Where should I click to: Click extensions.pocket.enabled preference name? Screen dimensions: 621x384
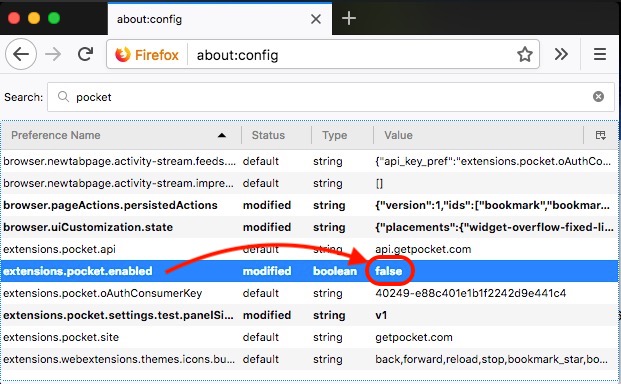(78, 271)
